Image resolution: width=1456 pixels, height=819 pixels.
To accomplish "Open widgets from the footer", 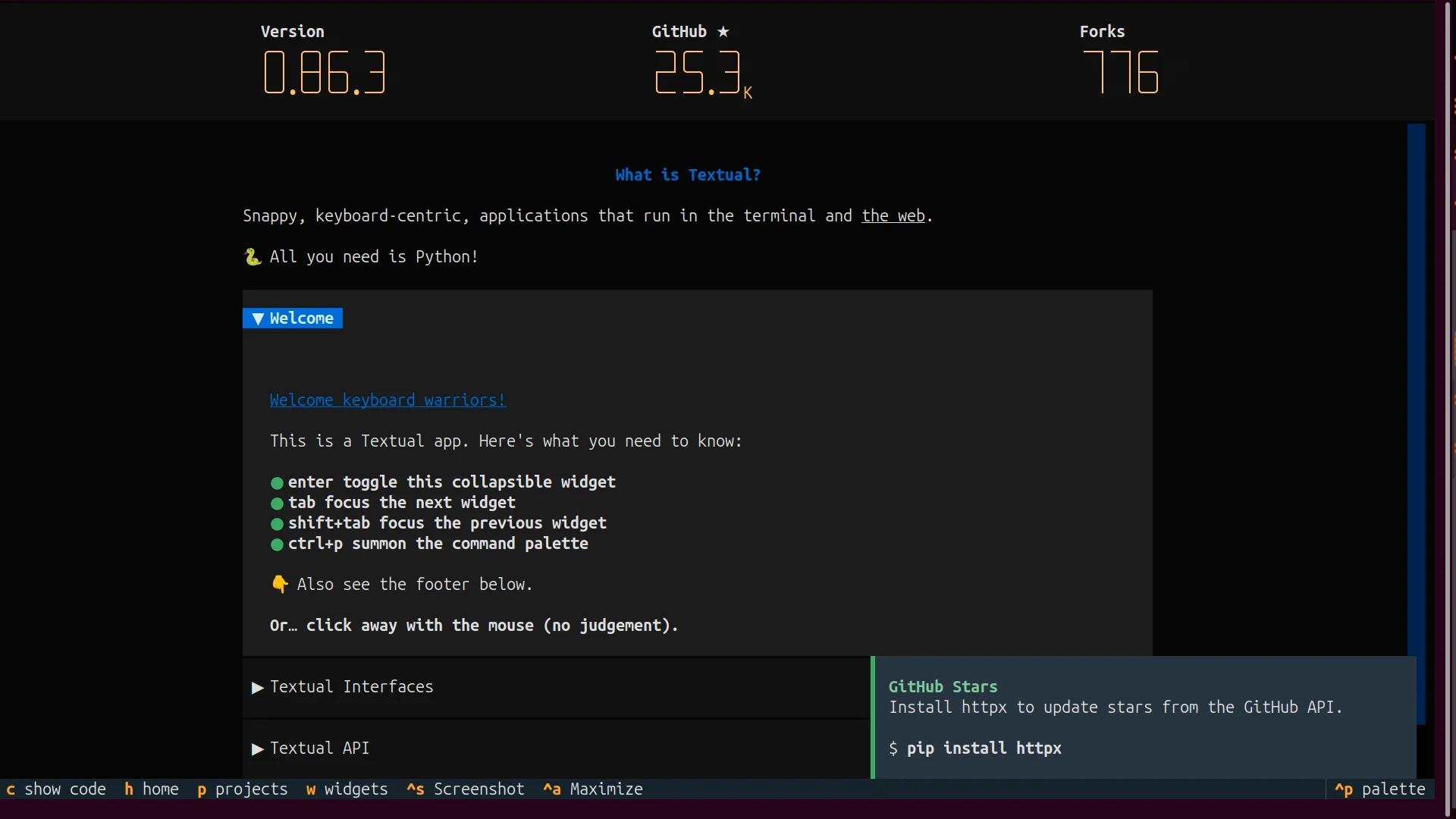I will click(347, 789).
